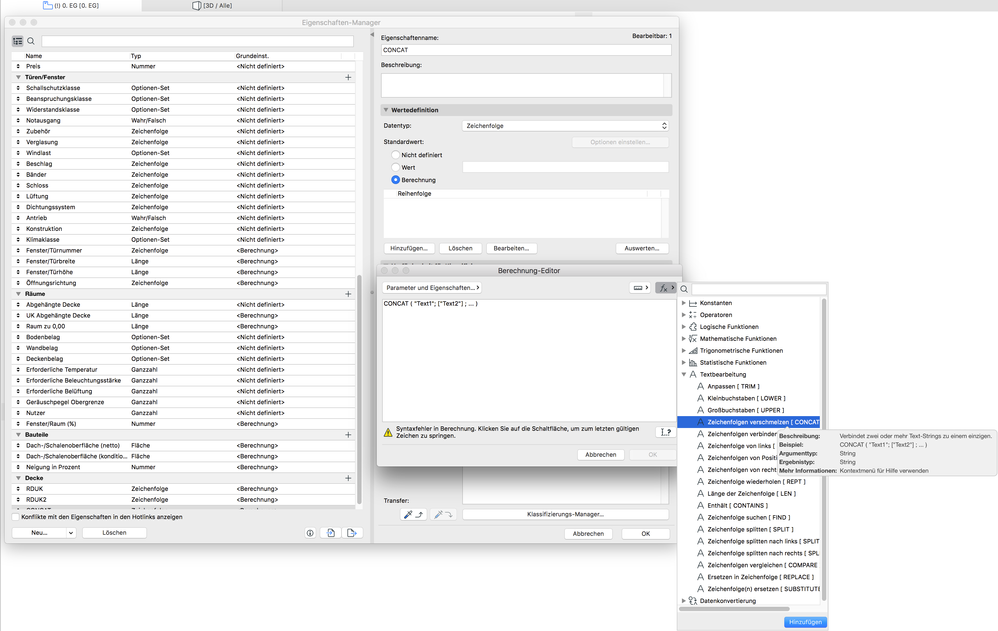Collapse the Wertedefinition section
Image resolution: width=998 pixels, height=631 pixels.
click(x=386, y=110)
